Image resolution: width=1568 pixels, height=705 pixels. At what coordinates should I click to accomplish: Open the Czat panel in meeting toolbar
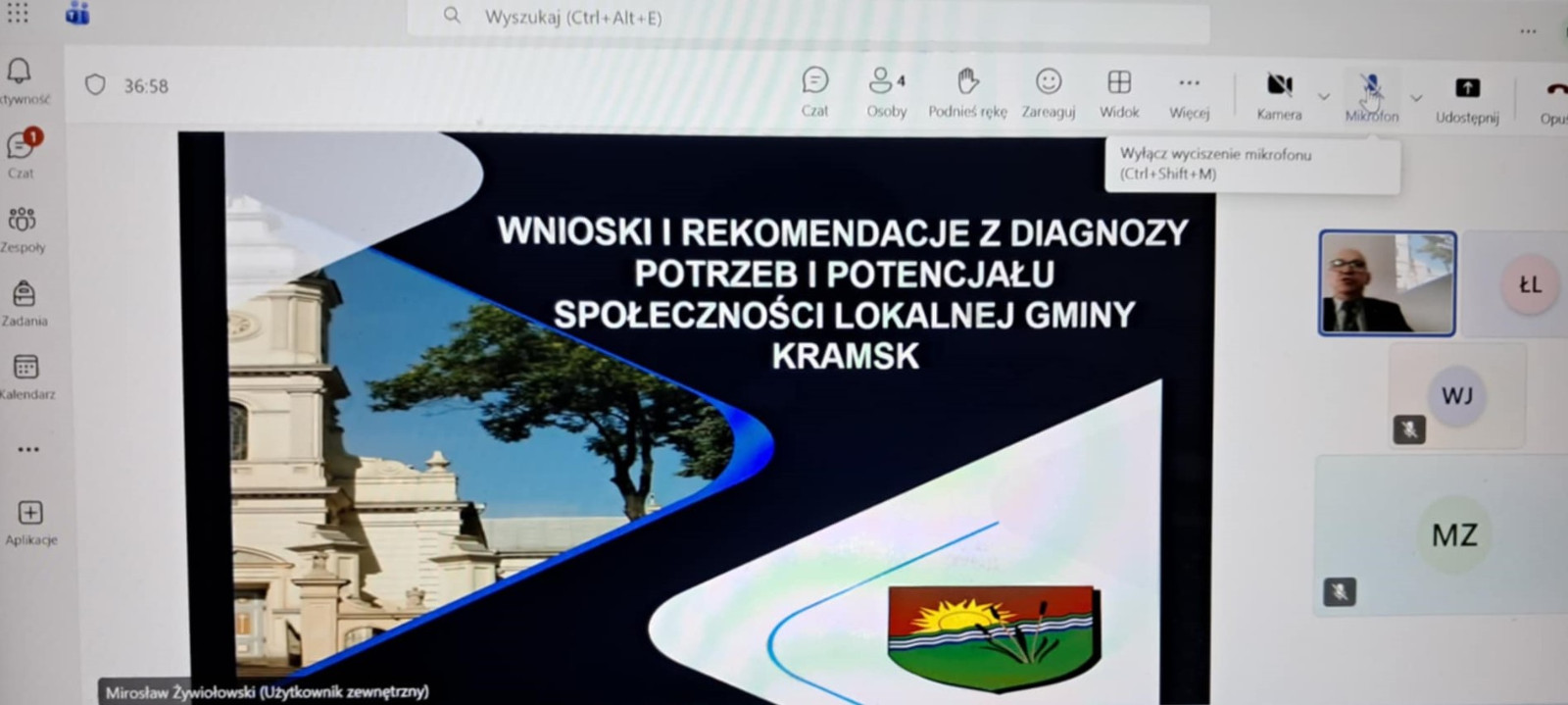(814, 92)
